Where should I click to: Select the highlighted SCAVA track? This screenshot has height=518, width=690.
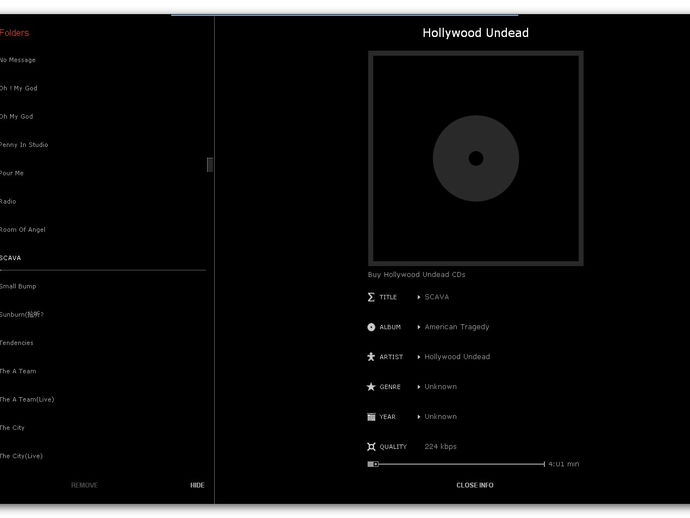pos(11,258)
